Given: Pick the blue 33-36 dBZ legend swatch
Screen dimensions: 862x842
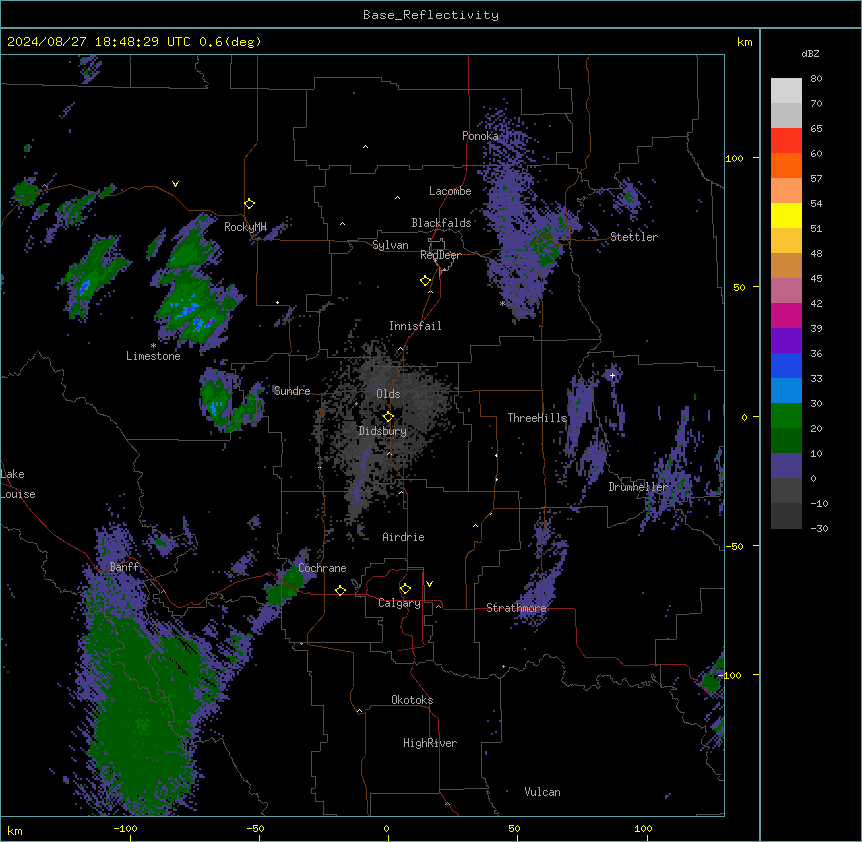Looking at the screenshot, I should tap(786, 365).
